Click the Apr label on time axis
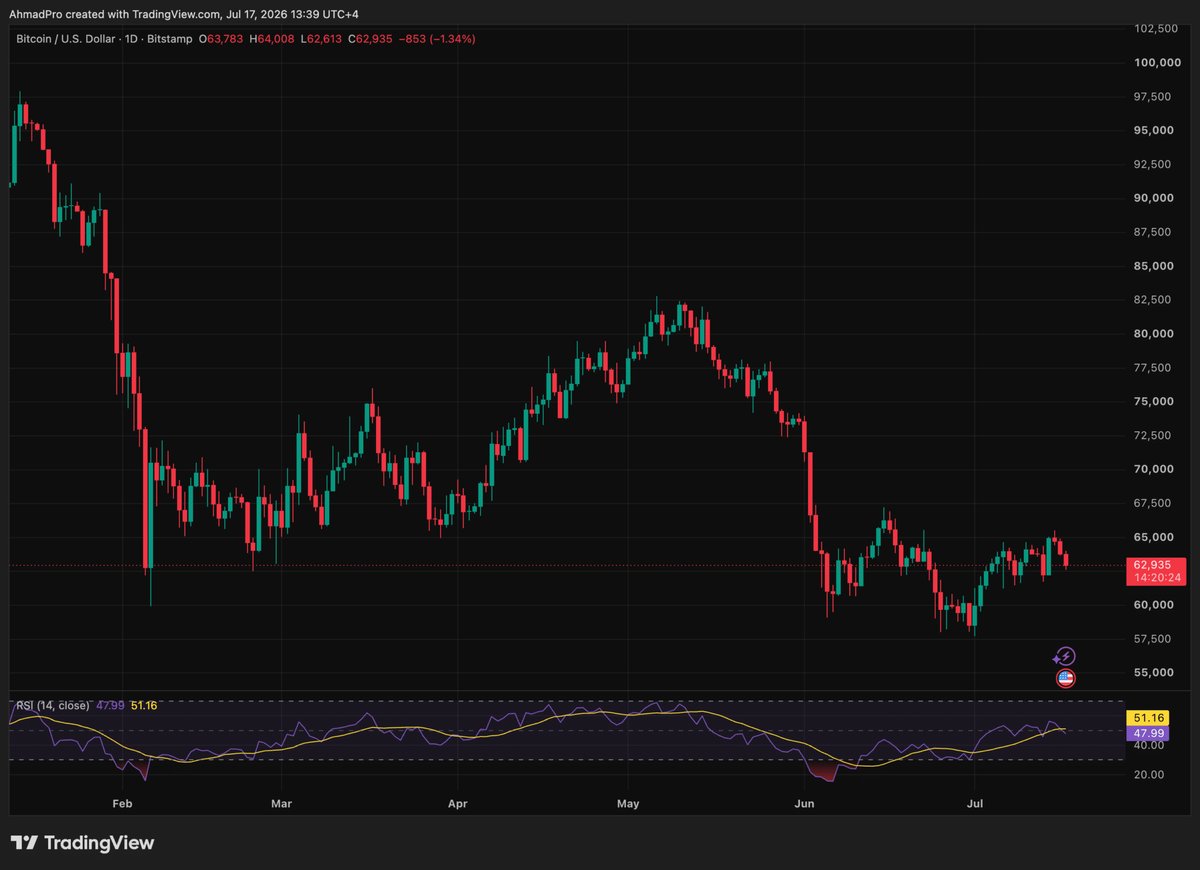The image size is (1200, 870). [458, 803]
